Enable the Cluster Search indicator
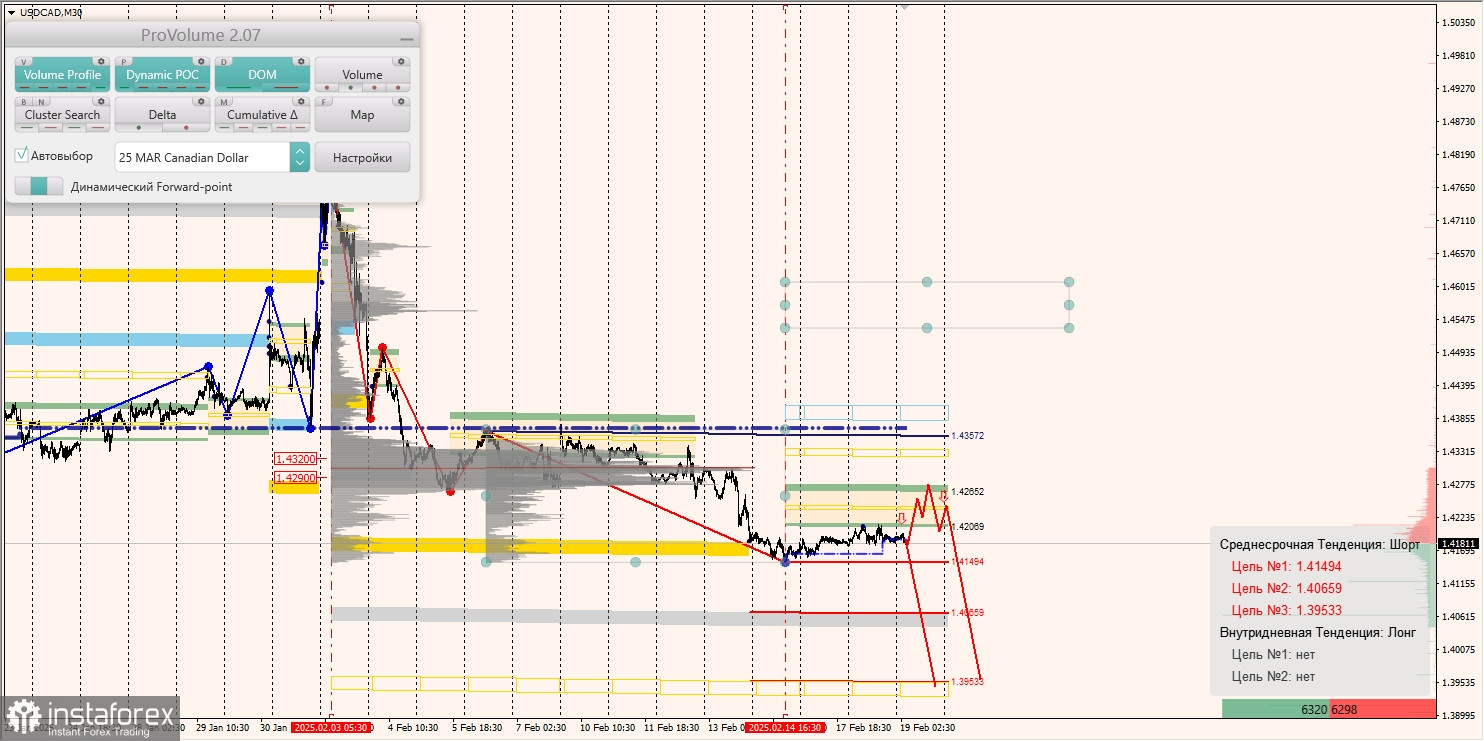Screen dimensions: 1484x741 (62, 115)
